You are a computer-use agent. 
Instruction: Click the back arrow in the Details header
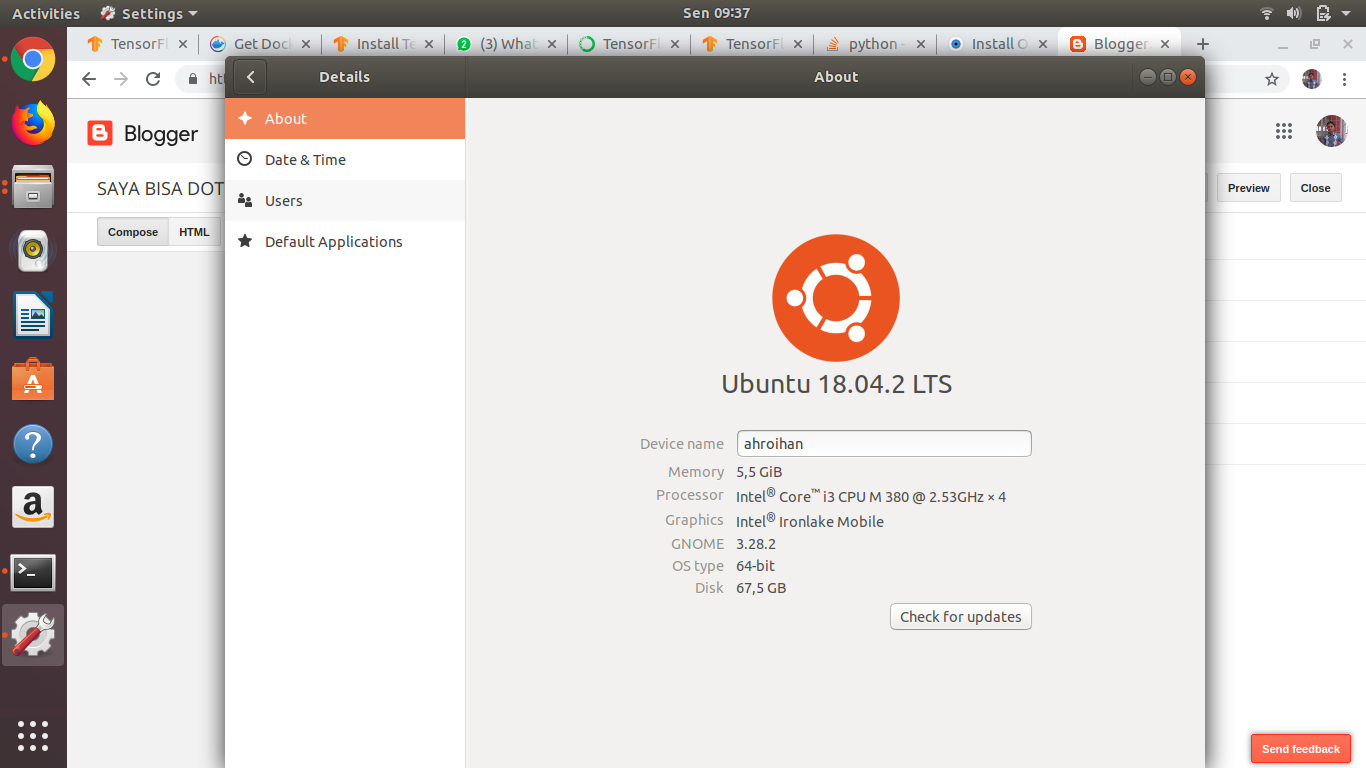[249, 77]
